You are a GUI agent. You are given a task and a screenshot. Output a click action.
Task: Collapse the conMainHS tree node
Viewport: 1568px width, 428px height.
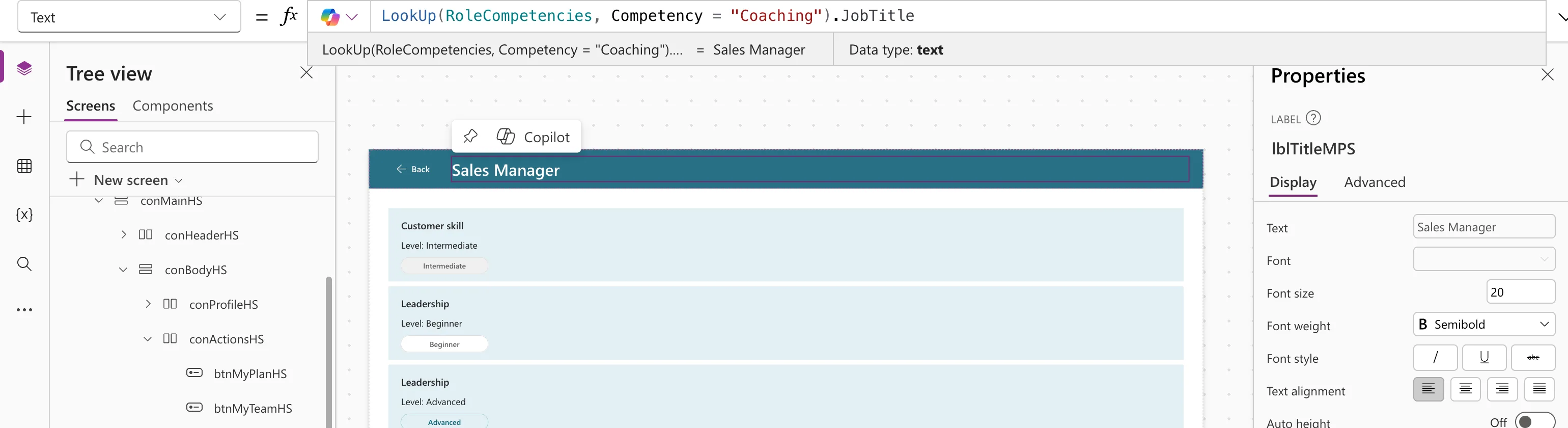click(99, 200)
